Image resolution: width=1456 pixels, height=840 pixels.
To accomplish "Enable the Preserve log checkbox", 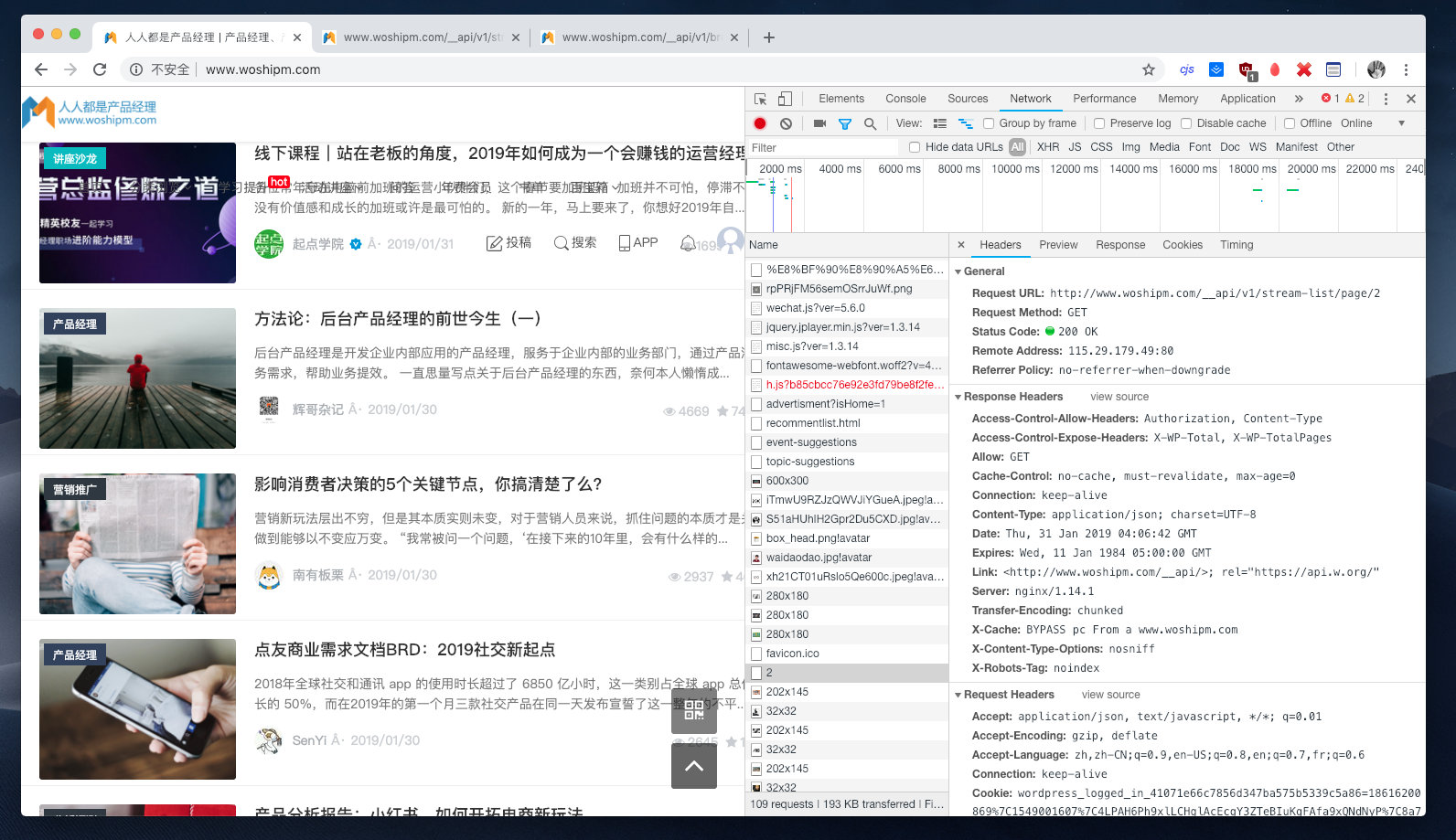I will point(1099,123).
